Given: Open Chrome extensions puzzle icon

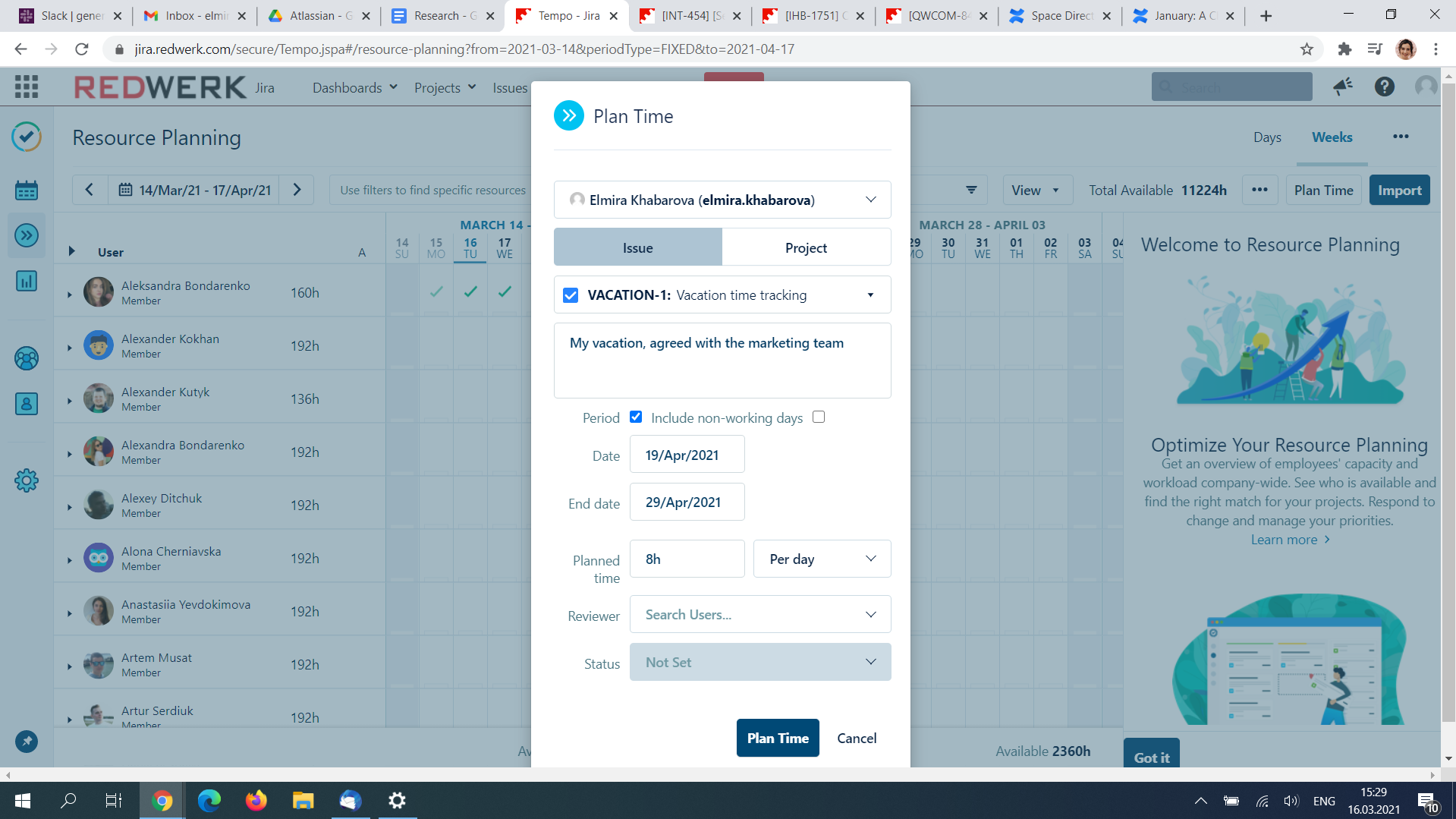Looking at the screenshot, I should (x=1344, y=49).
